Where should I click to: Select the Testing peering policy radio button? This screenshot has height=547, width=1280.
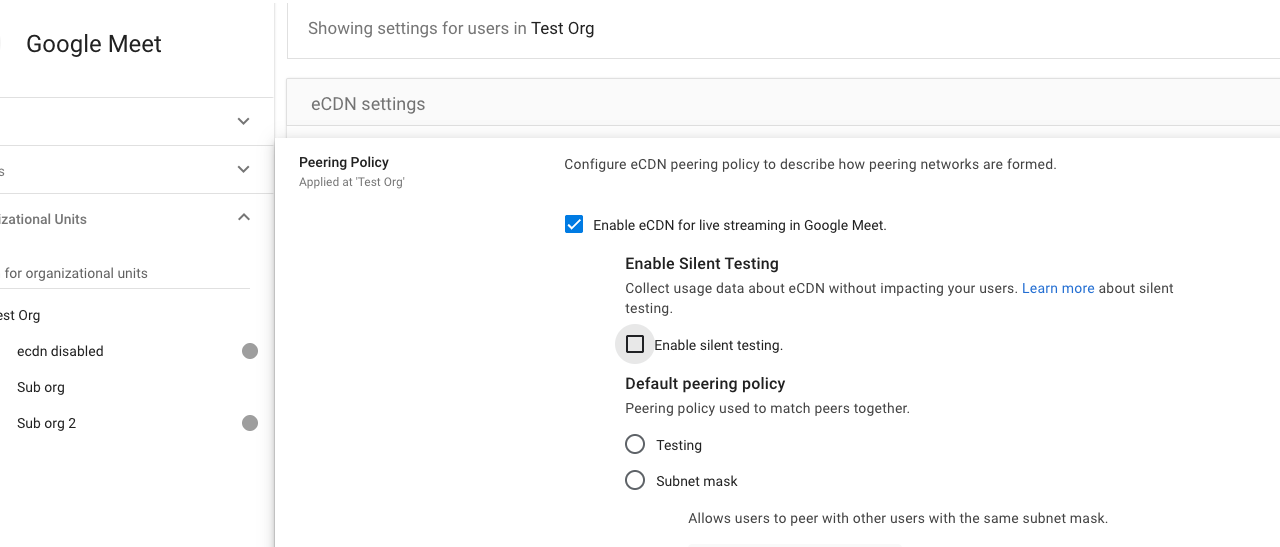[635, 444]
